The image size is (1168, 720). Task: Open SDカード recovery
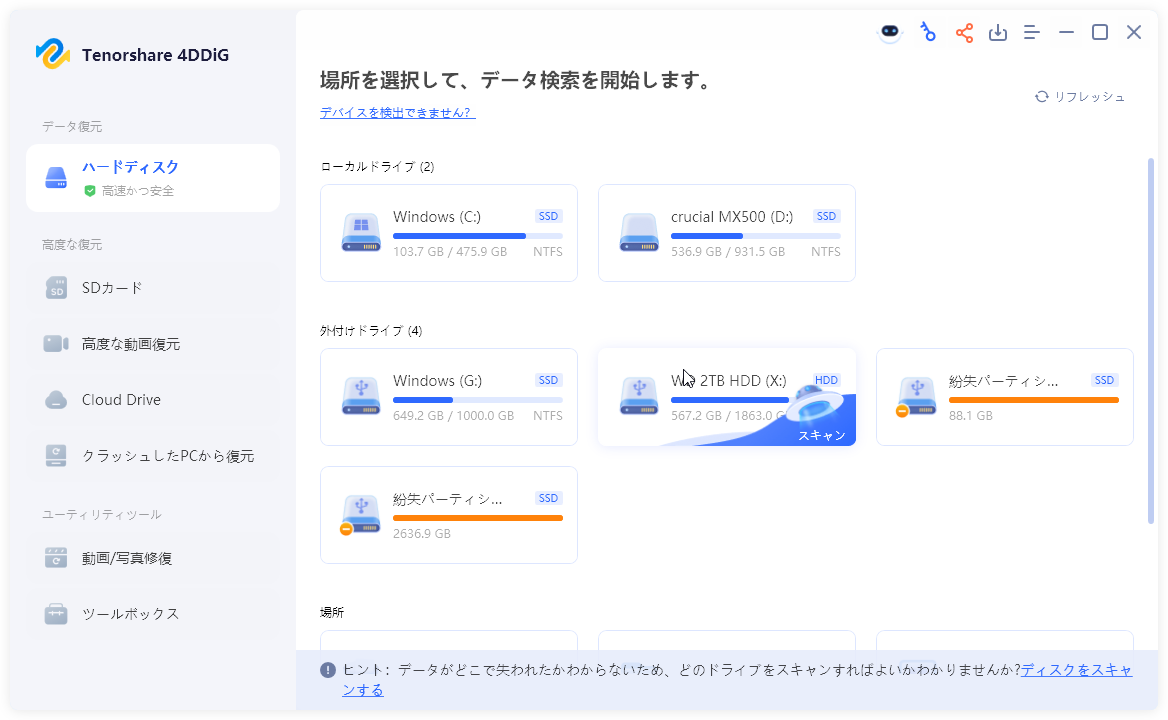point(153,287)
